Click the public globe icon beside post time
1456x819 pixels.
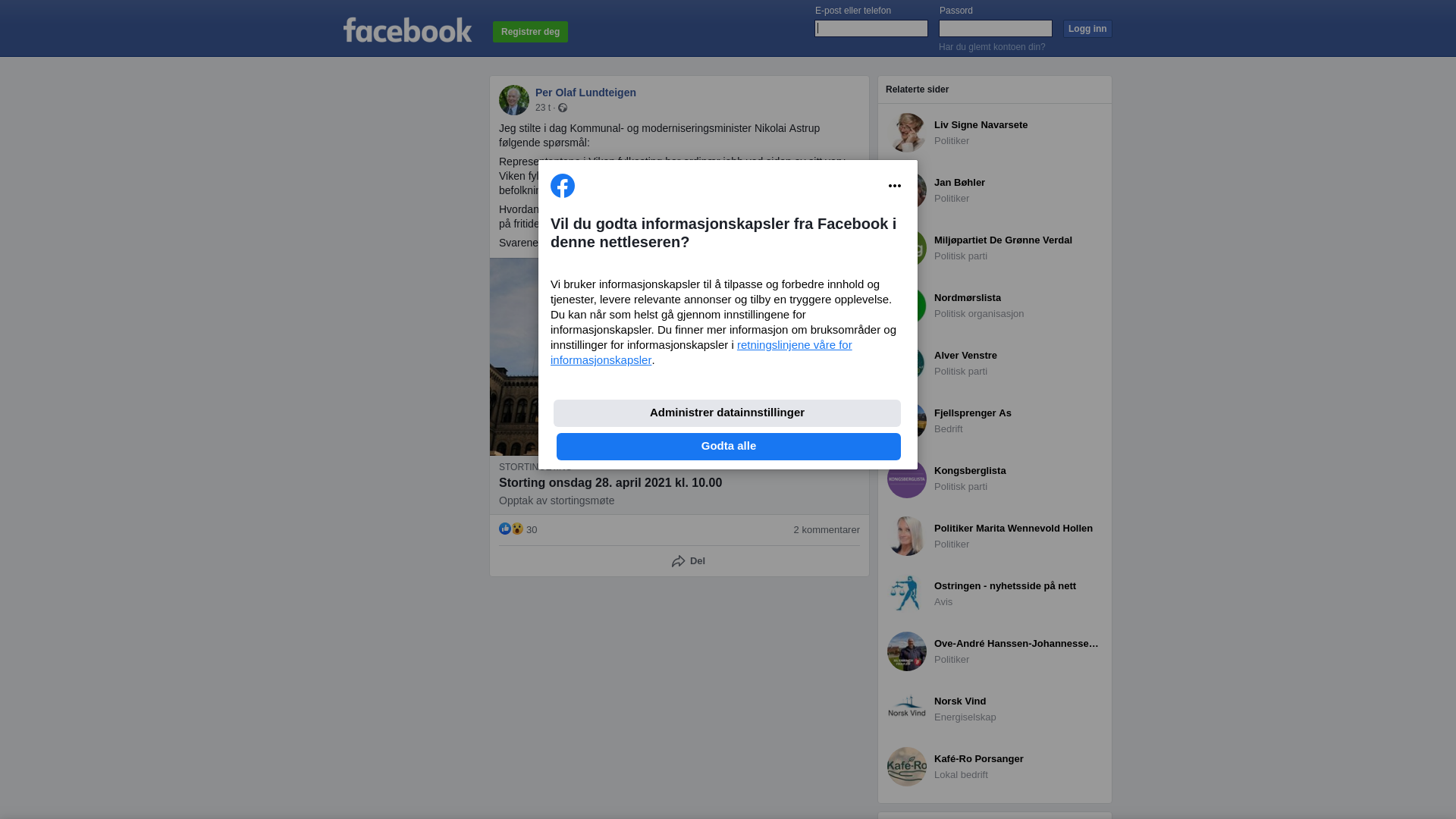tap(563, 108)
